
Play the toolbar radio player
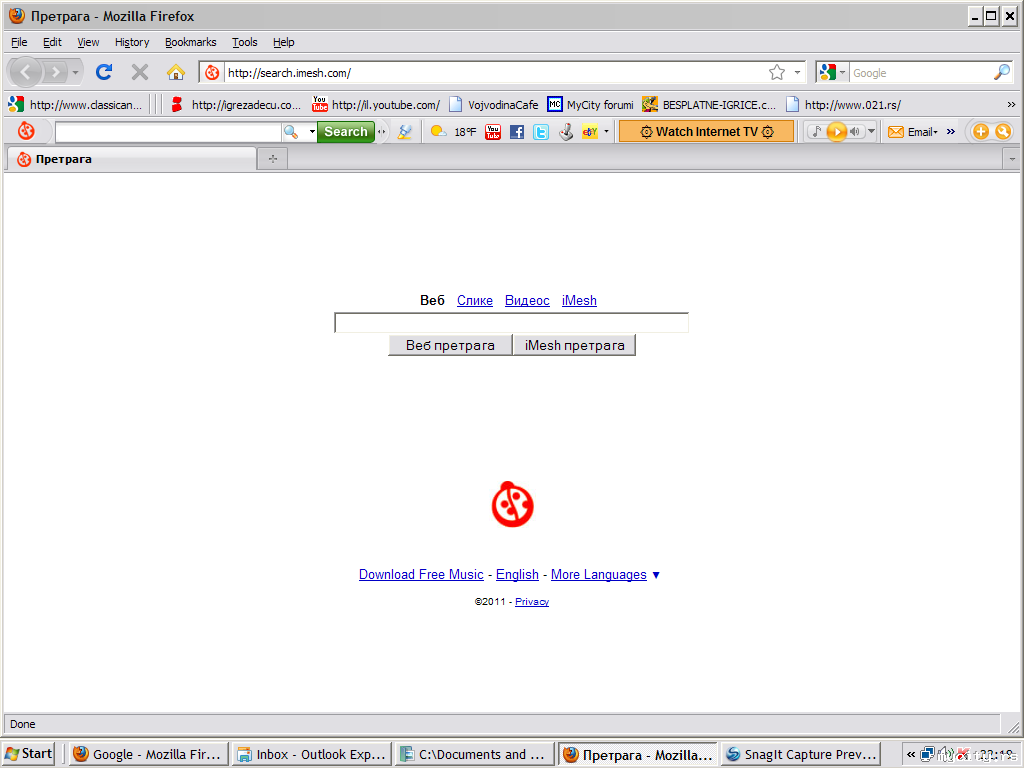837,132
